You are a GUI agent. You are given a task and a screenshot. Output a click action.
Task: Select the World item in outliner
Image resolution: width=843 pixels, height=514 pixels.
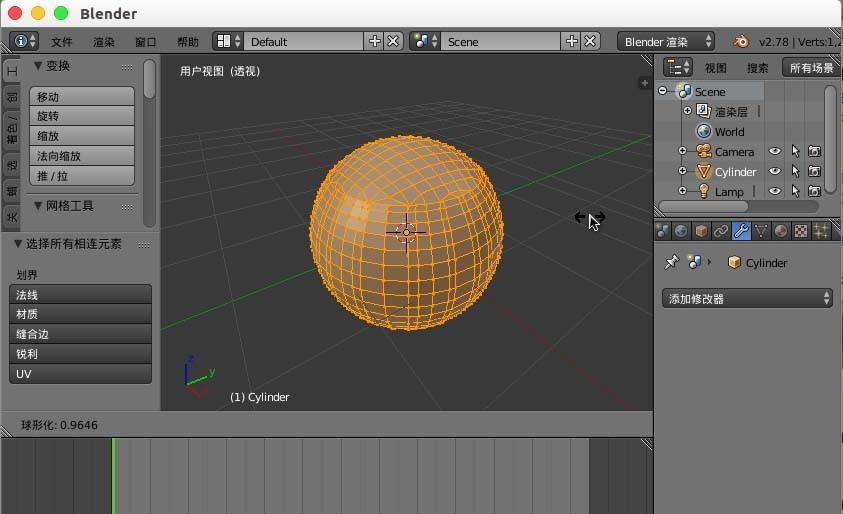tap(730, 132)
